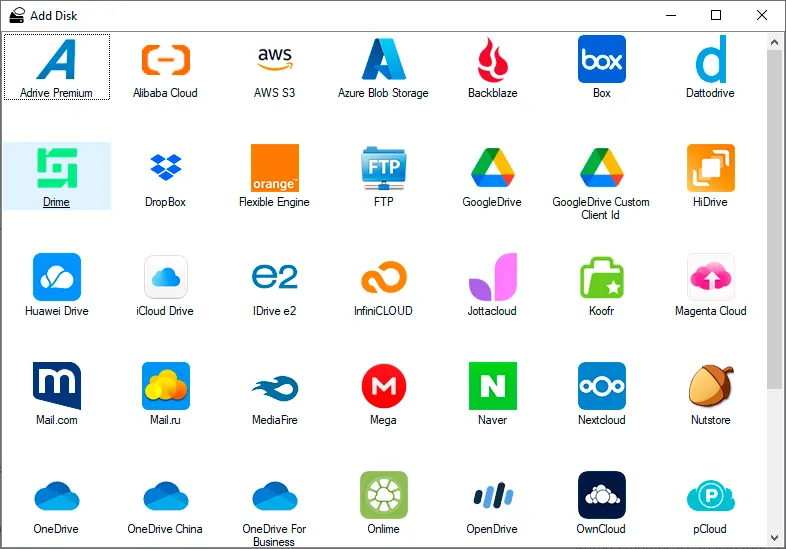
Task: Click the green Naver icon
Action: coord(492,386)
